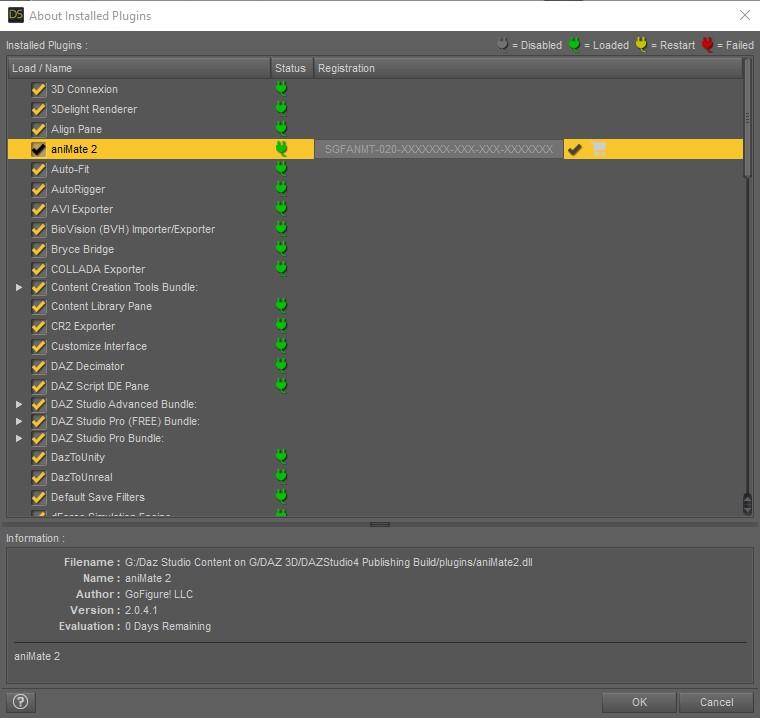The height and width of the screenshot is (718, 760).
Task: Uncheck the DazToUnreal plugin
Action: point(38,477)
